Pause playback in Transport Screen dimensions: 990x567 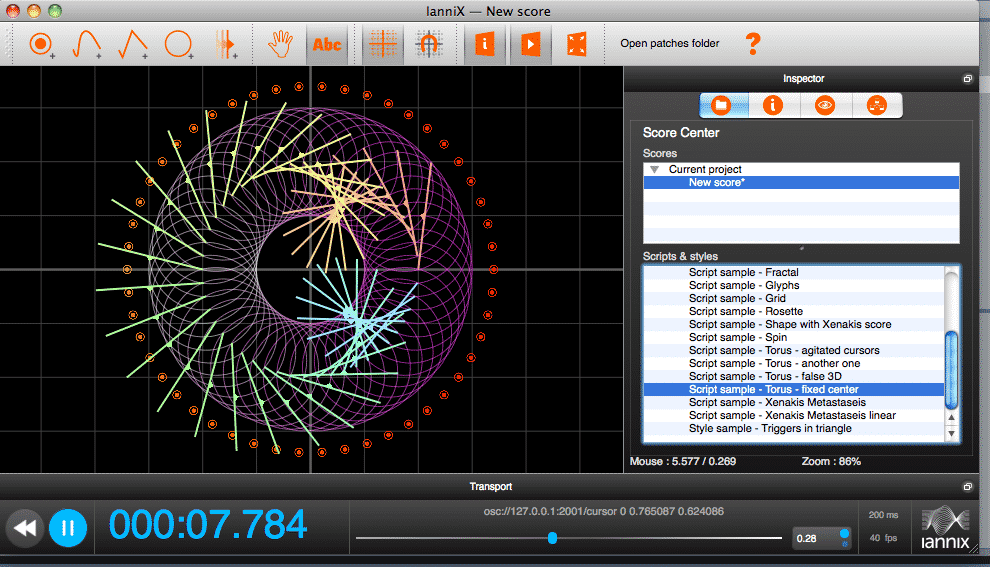point(68,528)
